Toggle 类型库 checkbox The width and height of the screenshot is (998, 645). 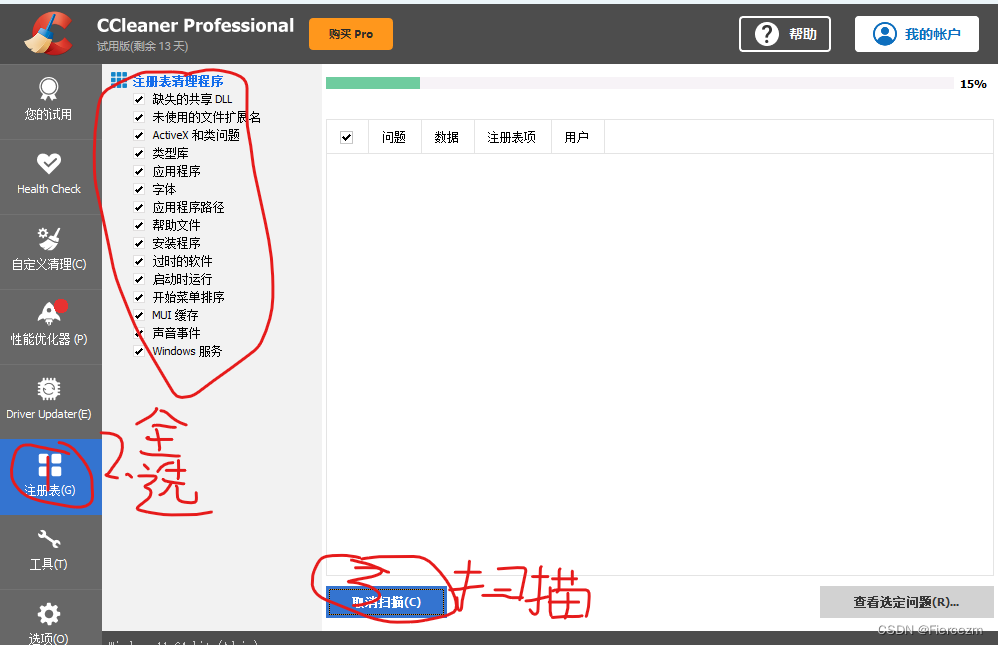139,153
